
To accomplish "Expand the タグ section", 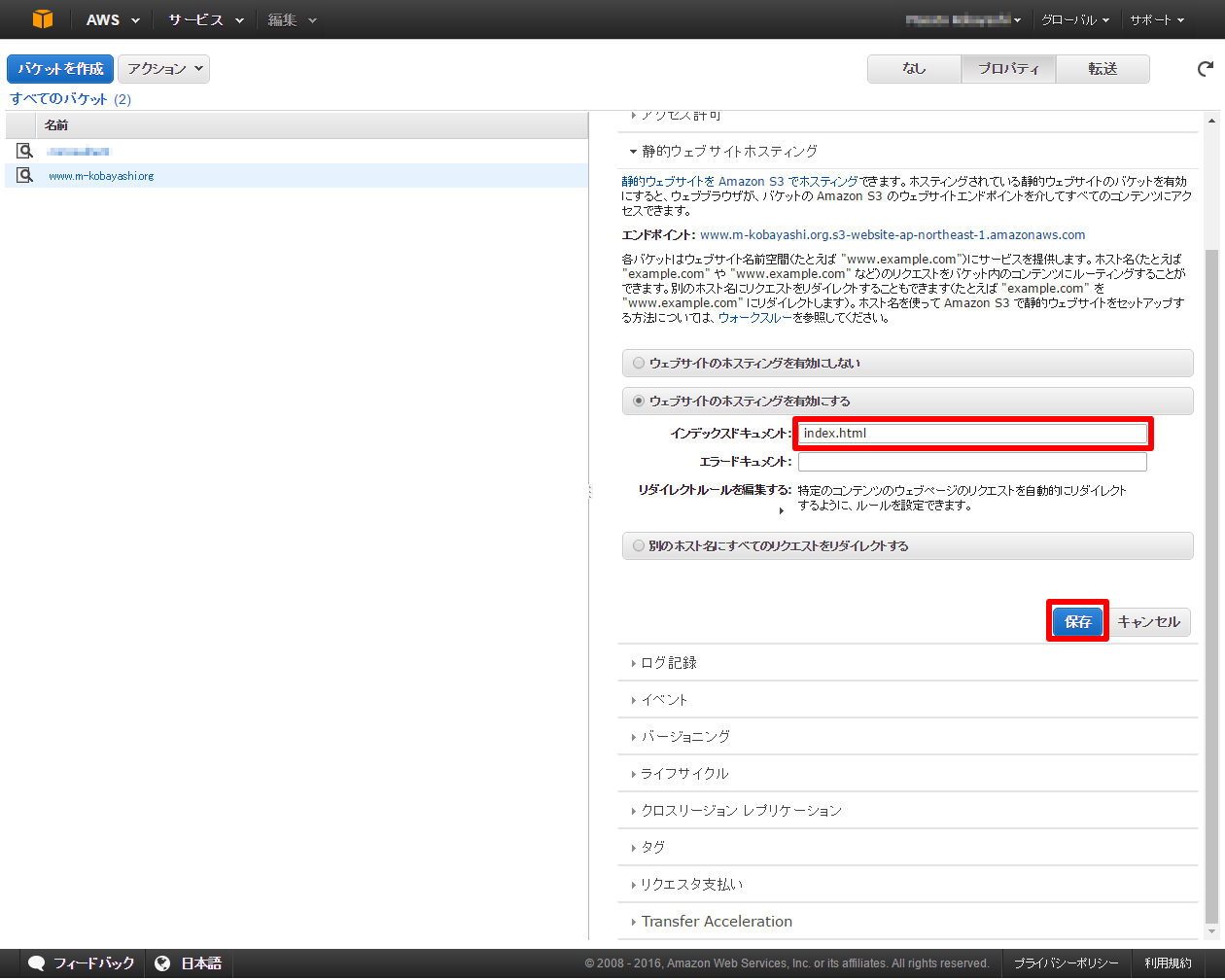I will [647, 847].
